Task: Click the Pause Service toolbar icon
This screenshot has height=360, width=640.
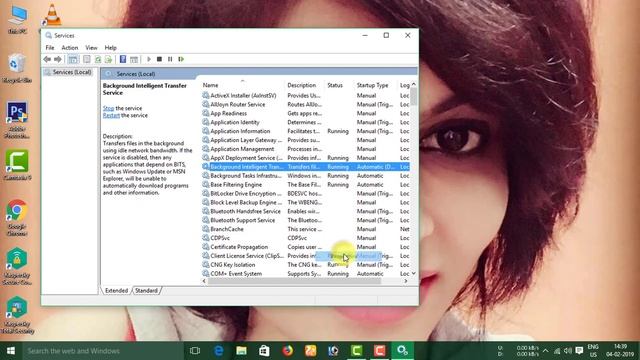Action: (170, 59)
